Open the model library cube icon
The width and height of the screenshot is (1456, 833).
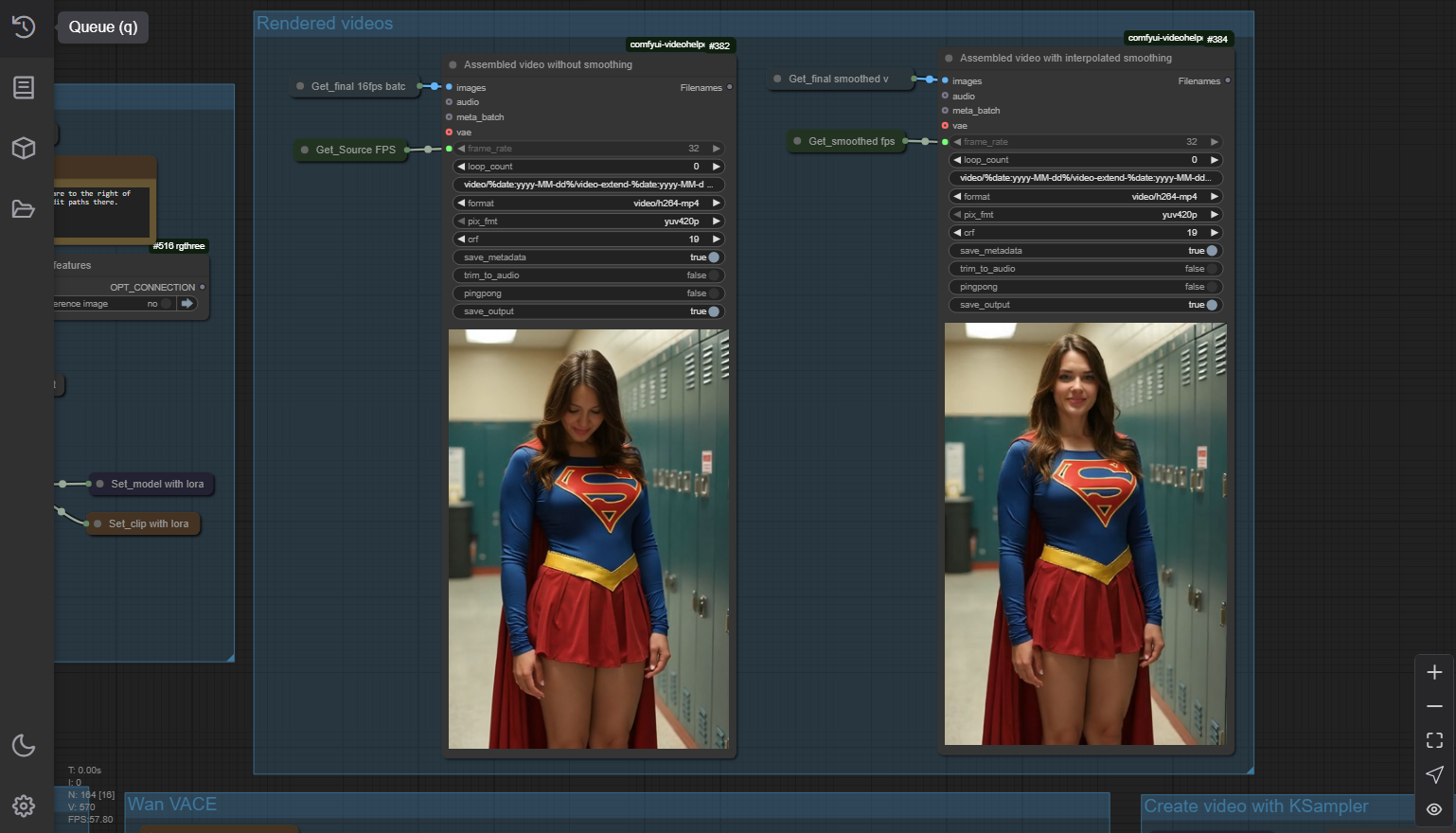[x=24, y=148]
